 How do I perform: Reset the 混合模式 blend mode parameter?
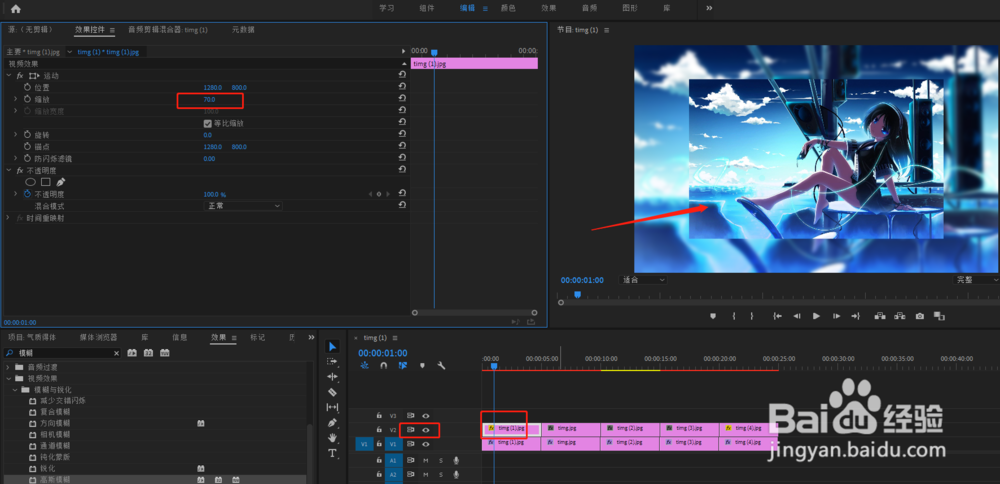pyautogui.click(x=402, y=205)
